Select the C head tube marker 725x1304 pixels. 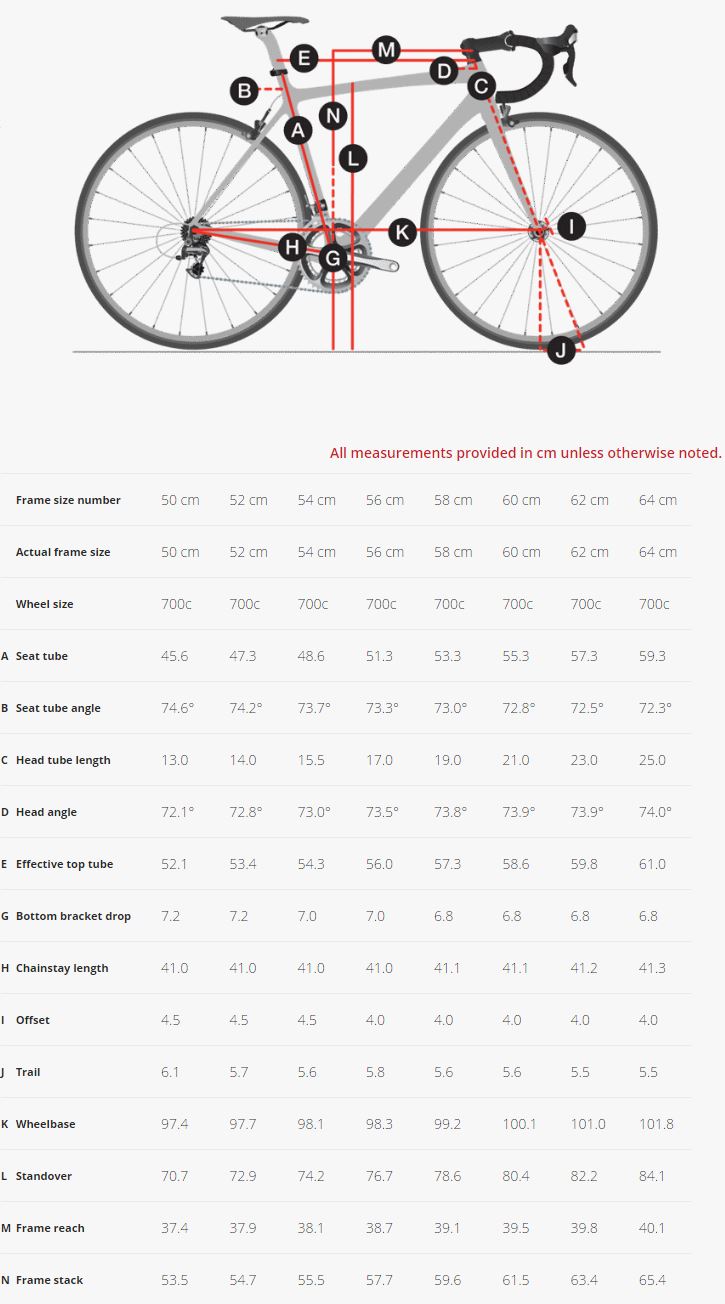(481, 86)
